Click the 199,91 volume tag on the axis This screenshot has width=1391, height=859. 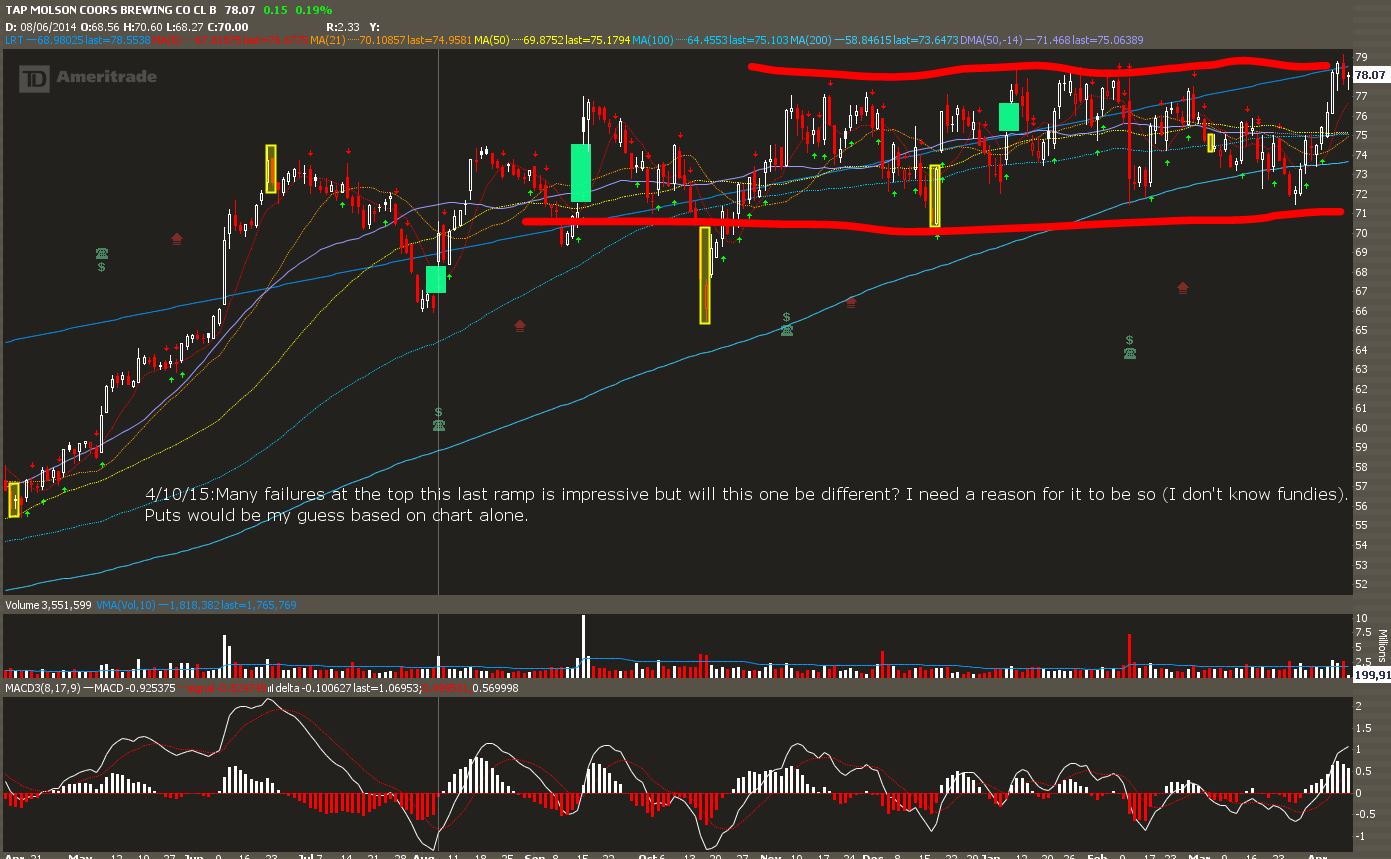(1372, 675)
